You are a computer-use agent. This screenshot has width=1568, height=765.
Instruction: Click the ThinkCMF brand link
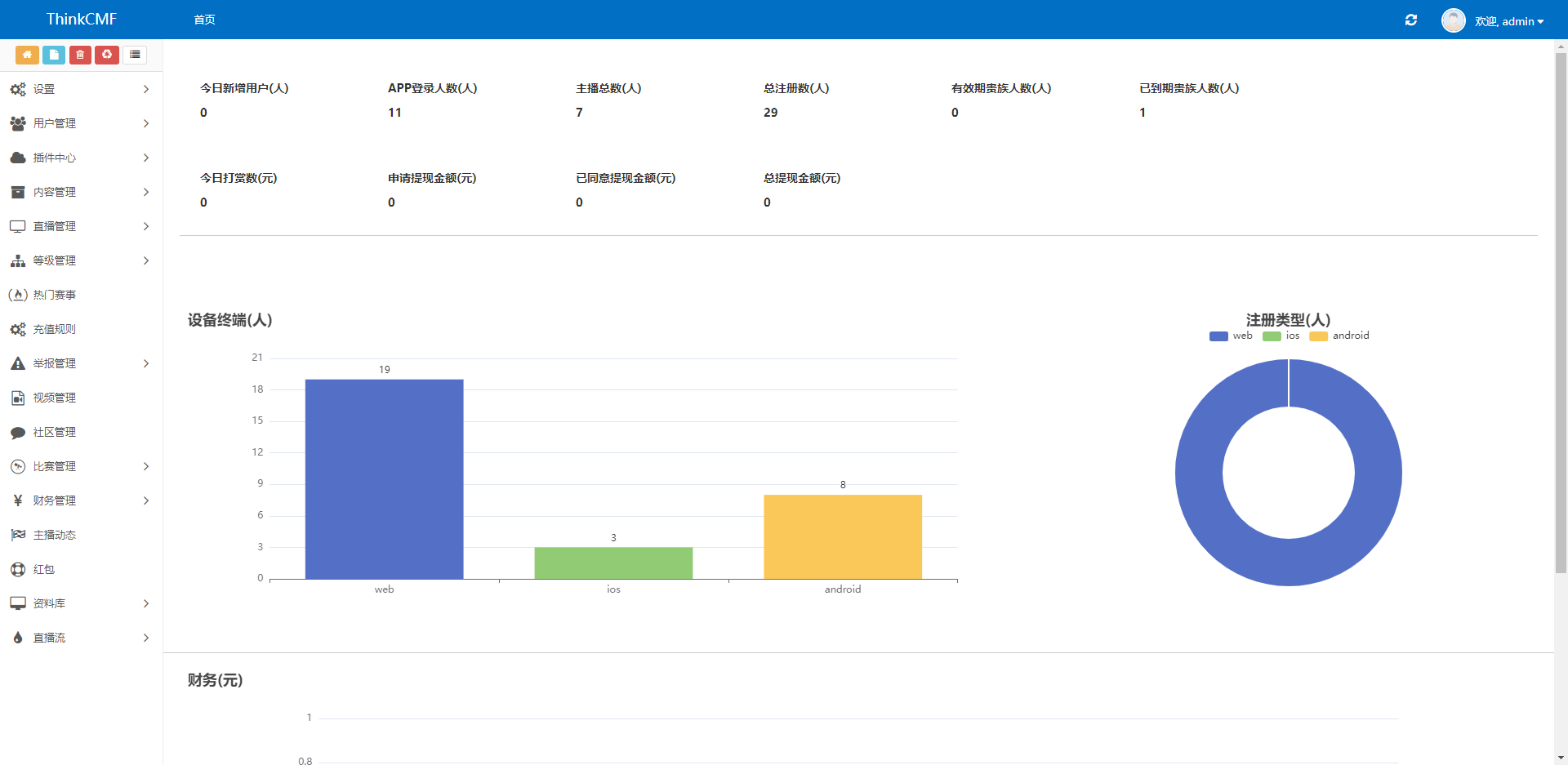click(81, 20)
